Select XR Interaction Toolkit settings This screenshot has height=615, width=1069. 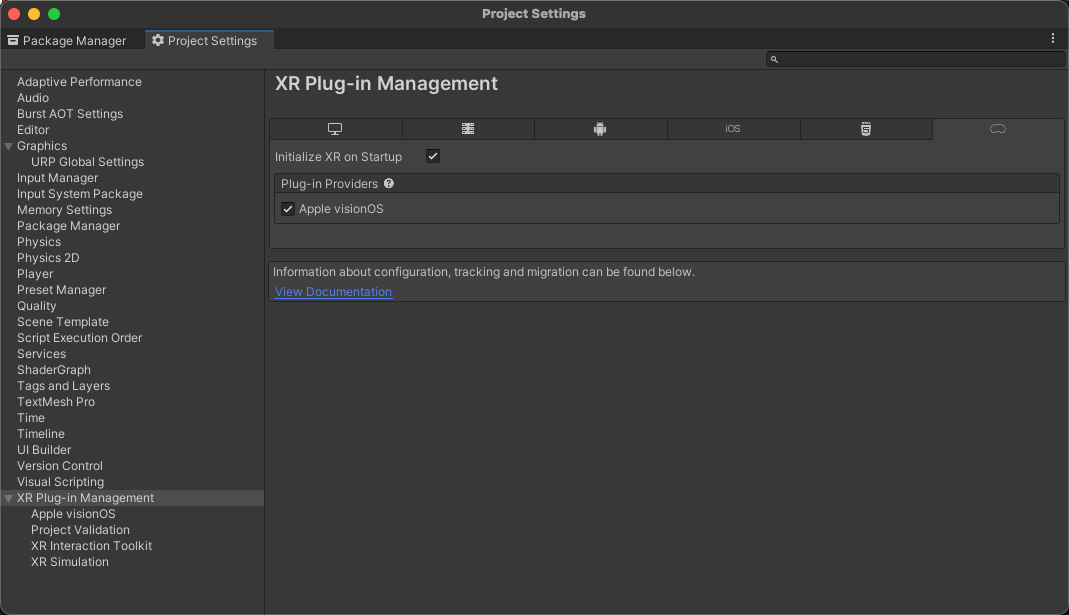[91, 546]
